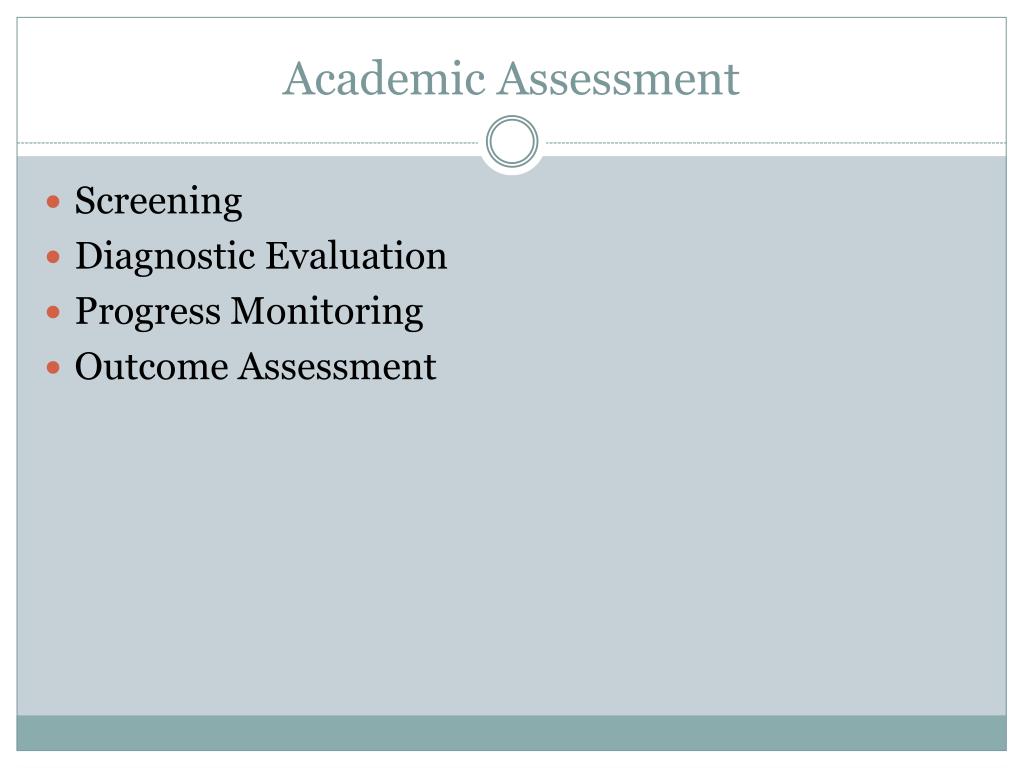This screenshot has height=768, width=1024.
Task: Click the orange bullet beside Outcome Assessment
Action: click(x=54, y=368)
